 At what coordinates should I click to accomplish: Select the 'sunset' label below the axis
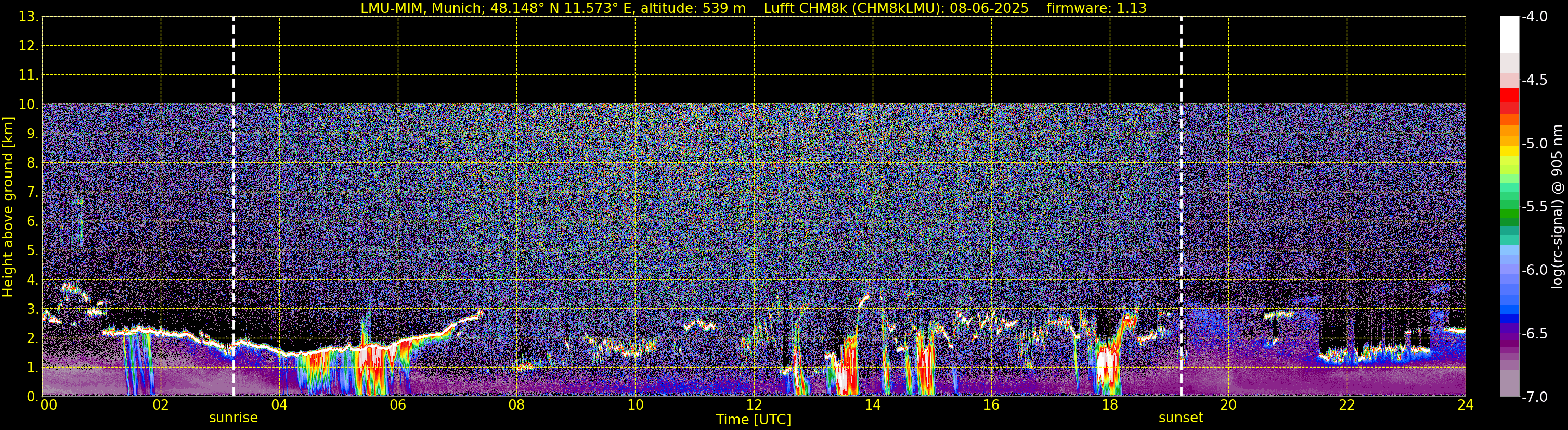[1181, 418]
